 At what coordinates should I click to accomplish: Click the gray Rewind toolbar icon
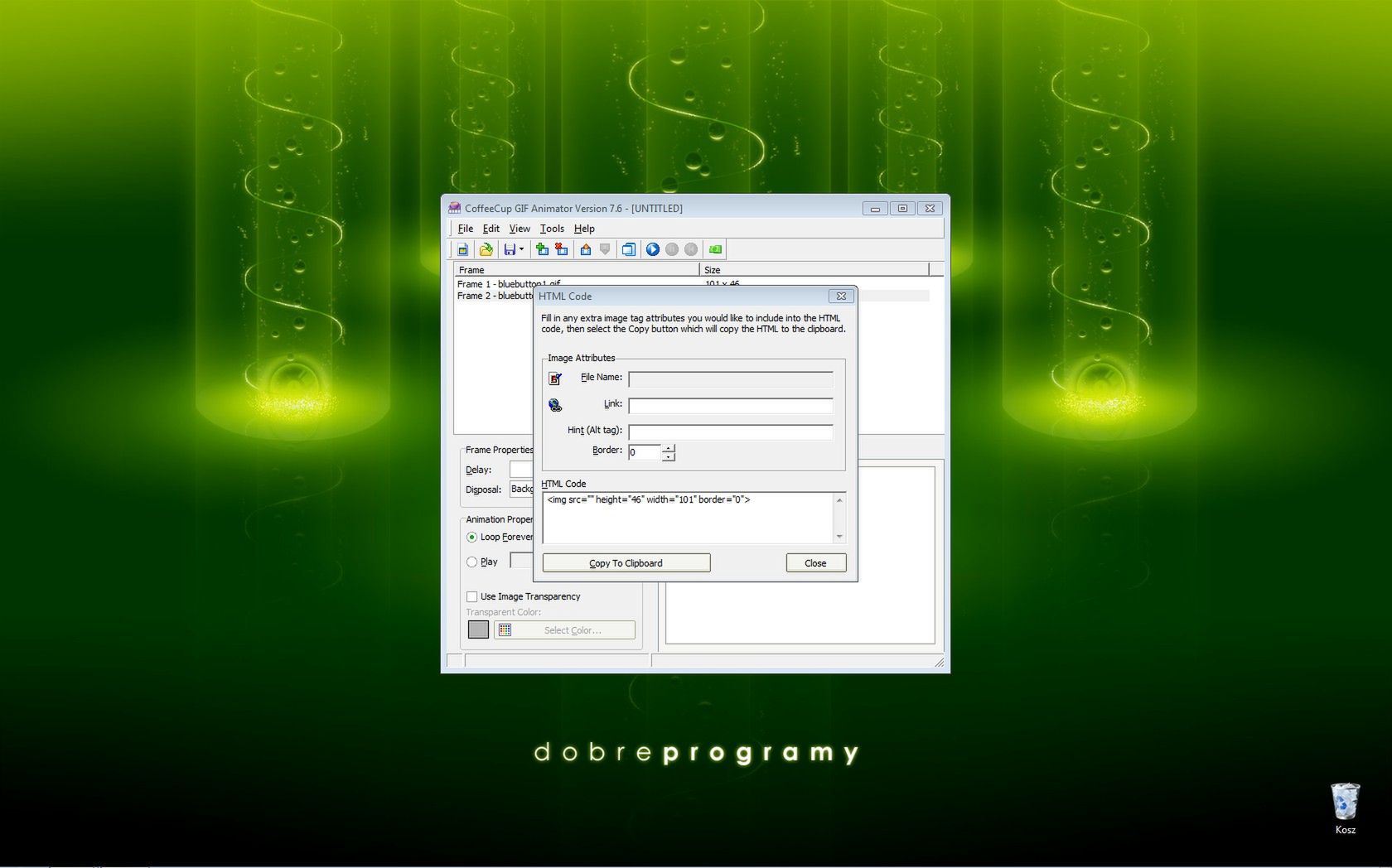[x=691, y=249]
